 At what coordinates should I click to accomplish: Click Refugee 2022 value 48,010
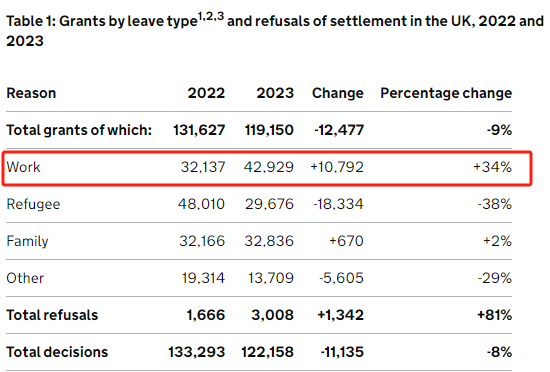tap(201, 204)
